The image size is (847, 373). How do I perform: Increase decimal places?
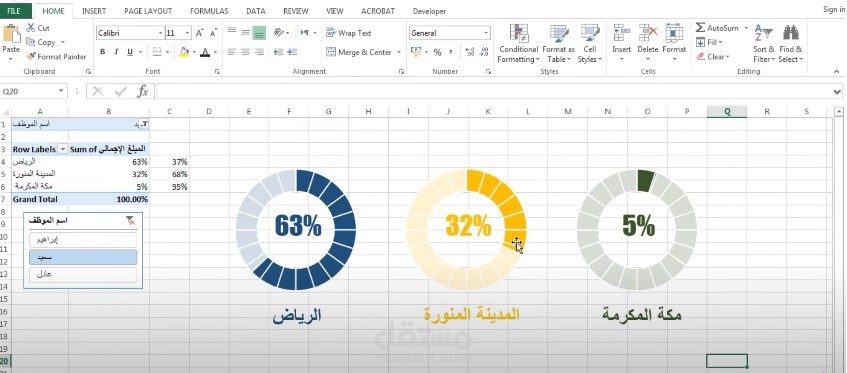[x=469, y=52]
